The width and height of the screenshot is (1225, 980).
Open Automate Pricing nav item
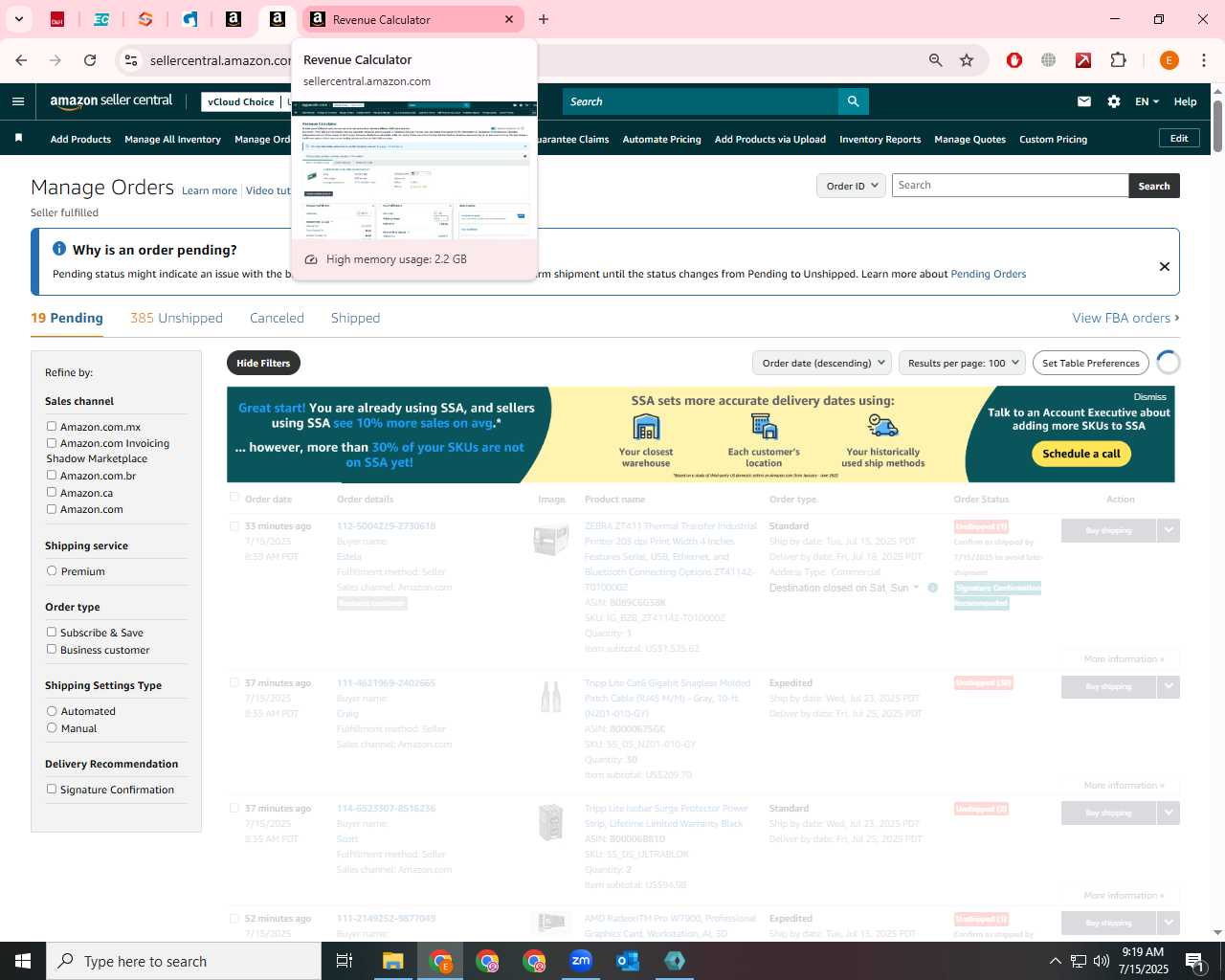[x=661, y=140]
